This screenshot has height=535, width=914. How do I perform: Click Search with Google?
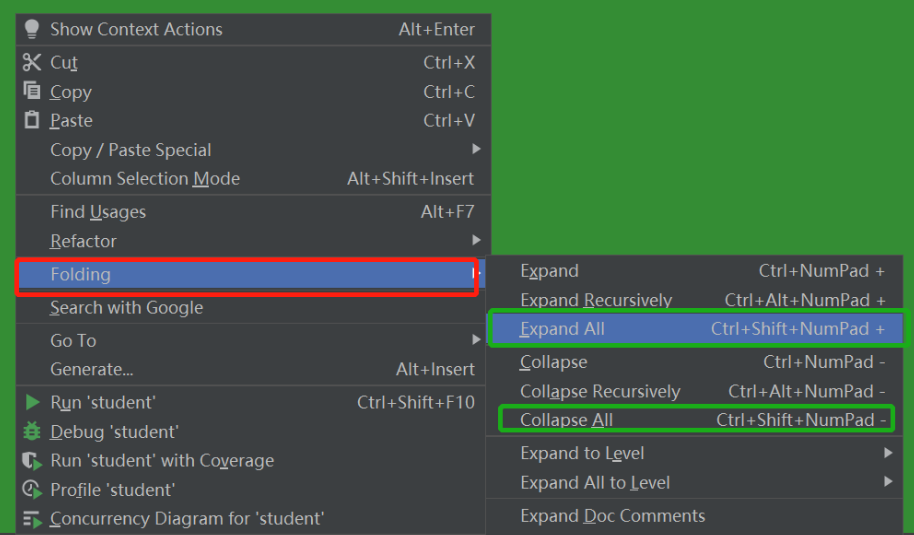[x=127, y=308]
